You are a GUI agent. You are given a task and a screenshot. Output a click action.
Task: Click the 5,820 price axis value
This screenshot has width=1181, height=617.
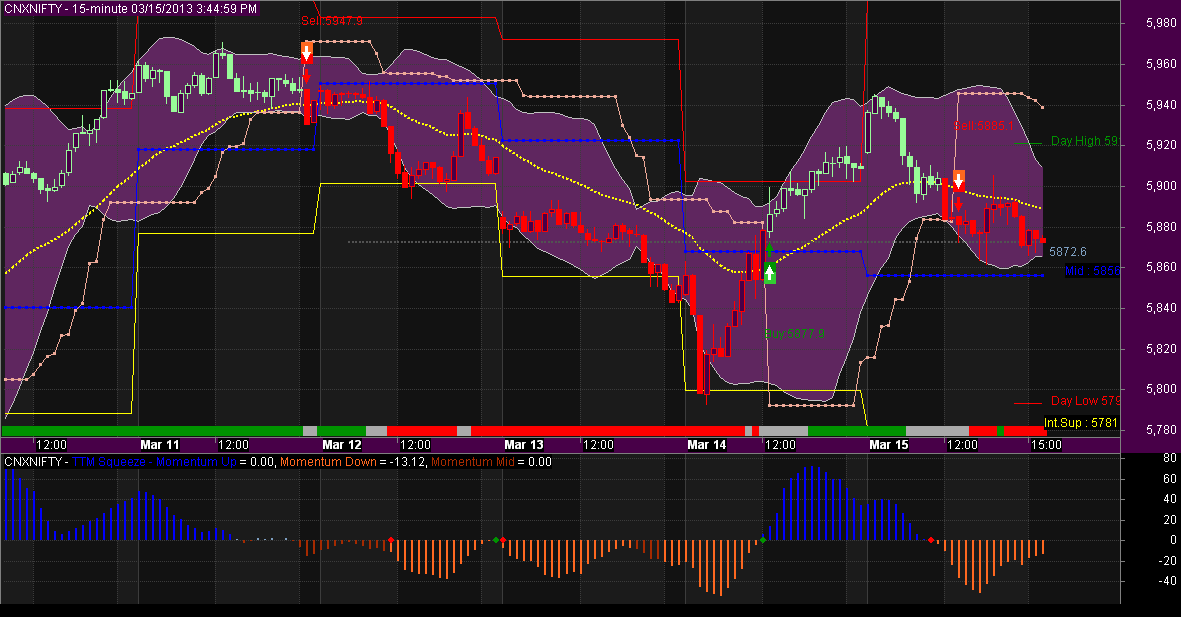1161,349
